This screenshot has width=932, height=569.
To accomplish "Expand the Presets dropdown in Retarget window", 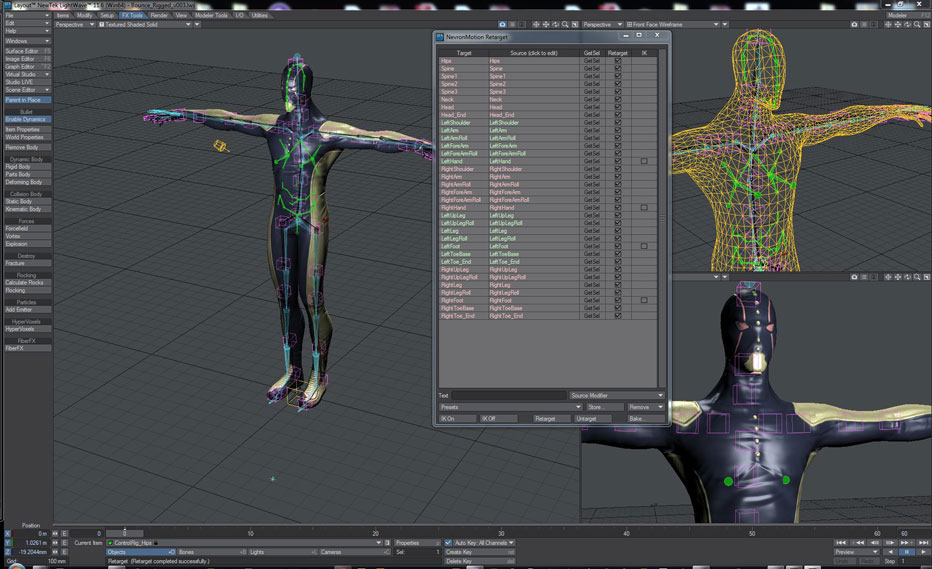I will pos(509,407).
